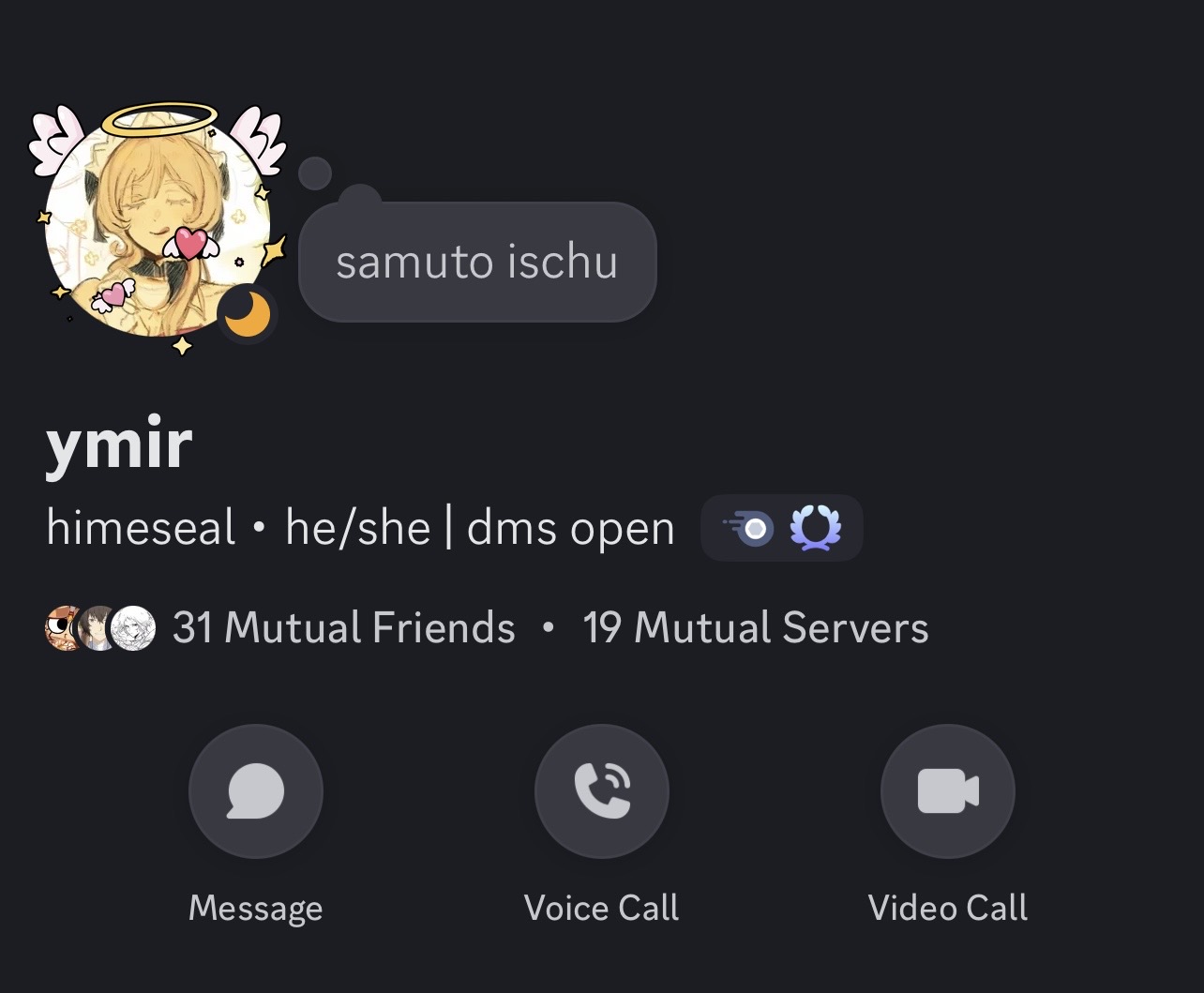Tap the halo avatar decoration

[159, 119]
